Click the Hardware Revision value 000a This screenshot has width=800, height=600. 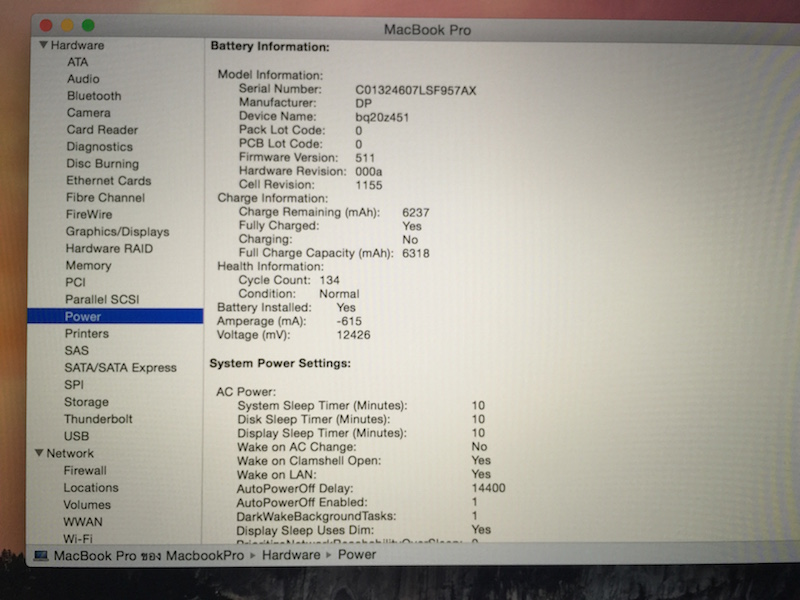pos(369,171)
